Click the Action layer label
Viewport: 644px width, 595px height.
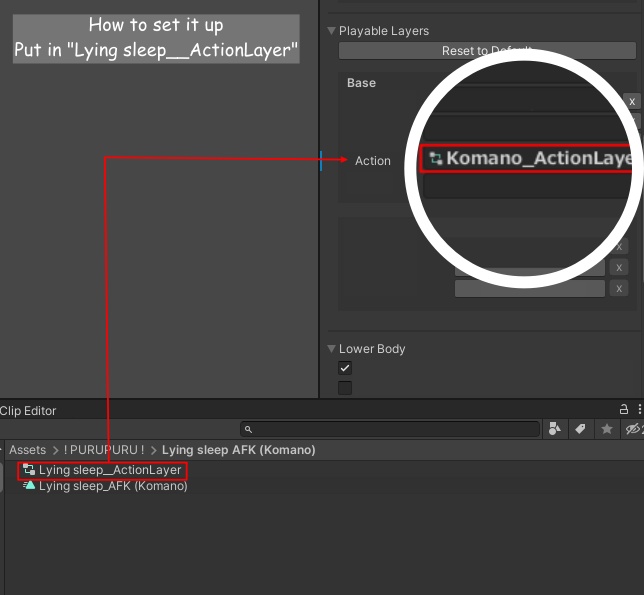click(373, 161)
